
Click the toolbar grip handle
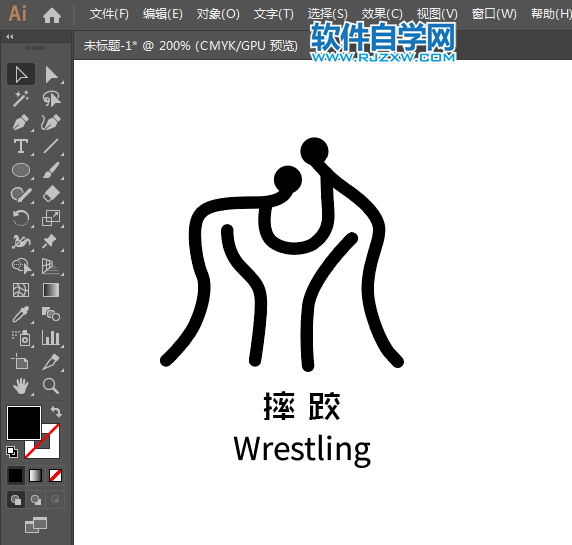pos(35,48)
